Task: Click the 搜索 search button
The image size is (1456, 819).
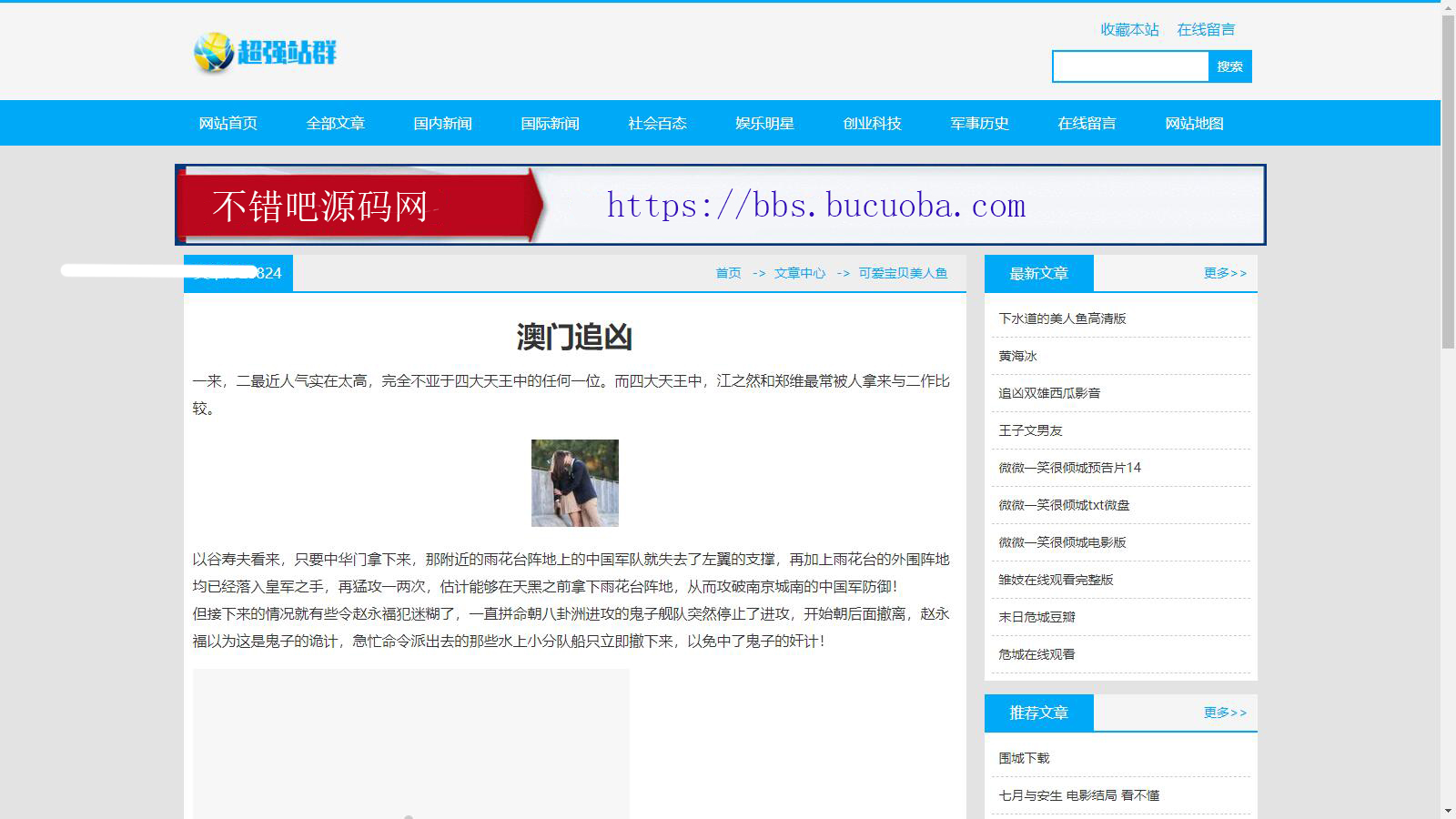Action: (1229, 66)
